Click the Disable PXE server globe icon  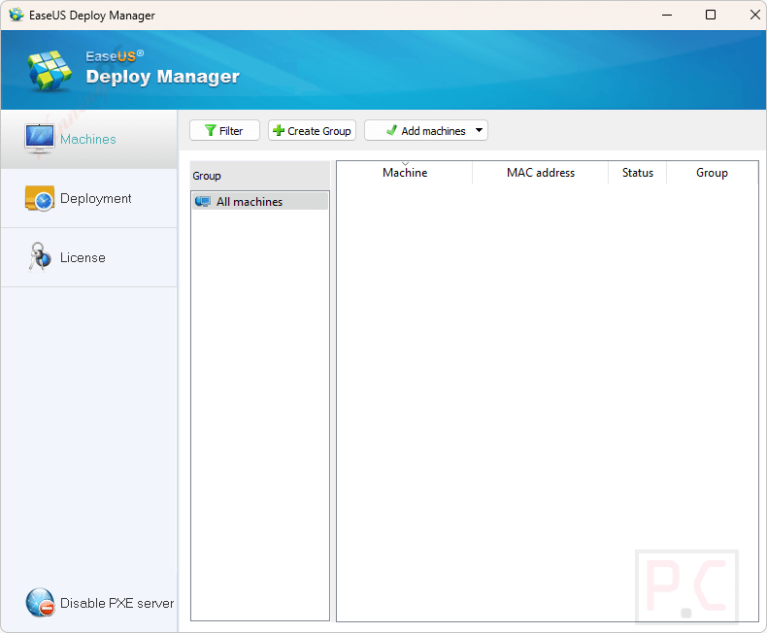(40, 603)
